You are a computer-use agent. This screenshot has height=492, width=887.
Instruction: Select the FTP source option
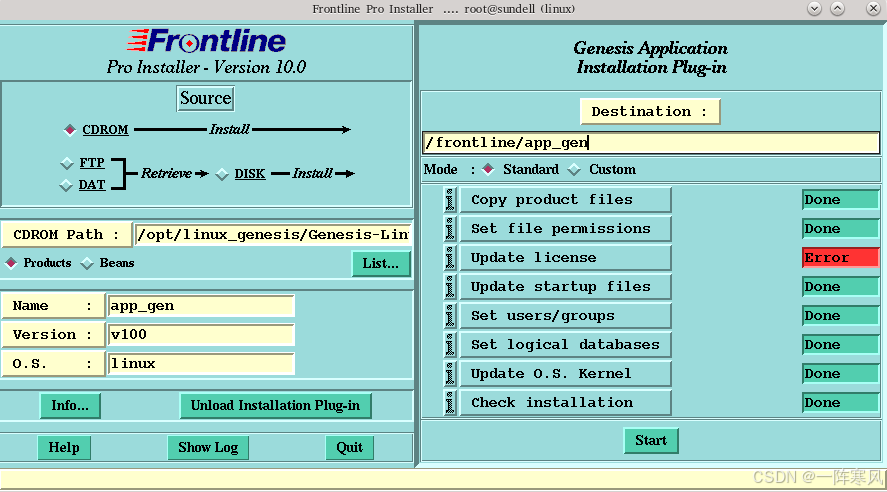67,163
